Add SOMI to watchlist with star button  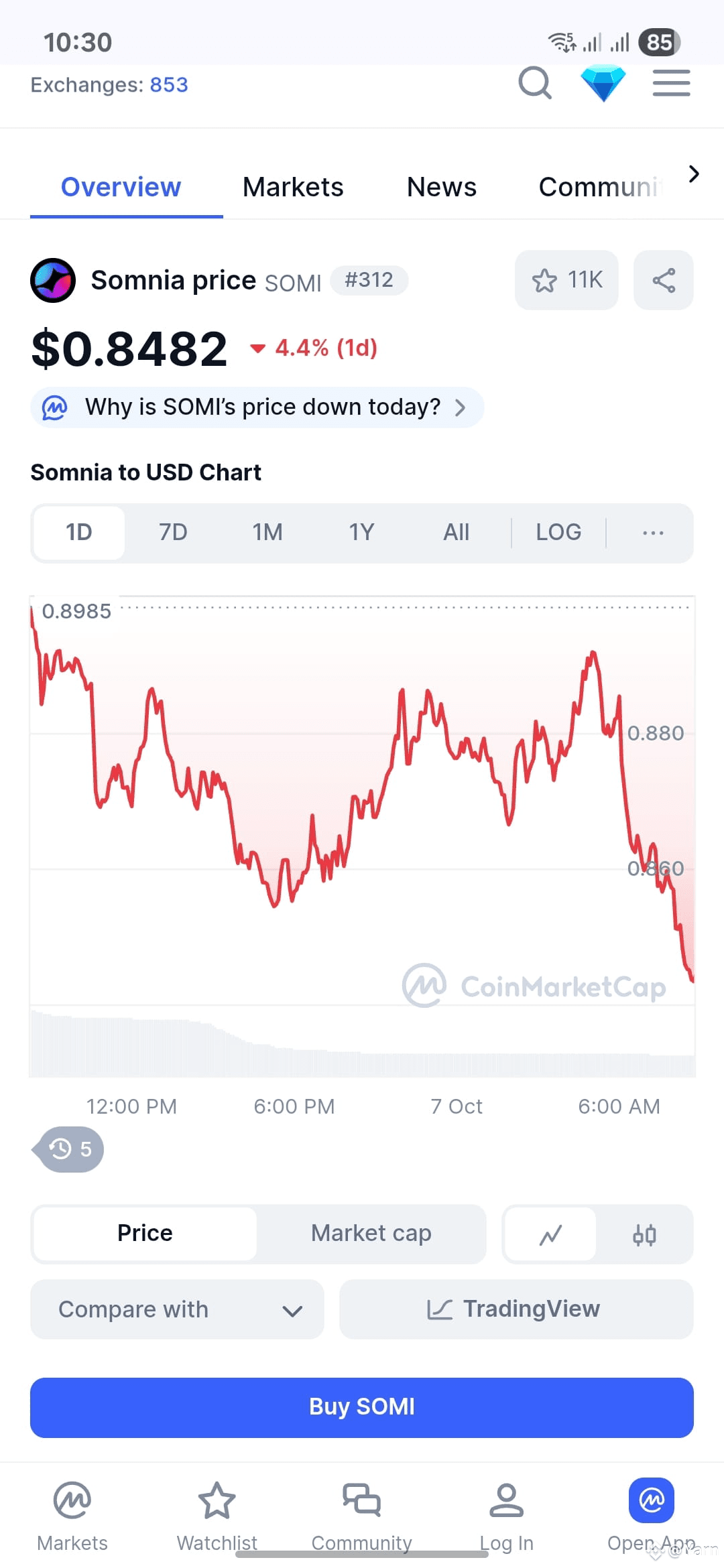click(x=566, y=280)
